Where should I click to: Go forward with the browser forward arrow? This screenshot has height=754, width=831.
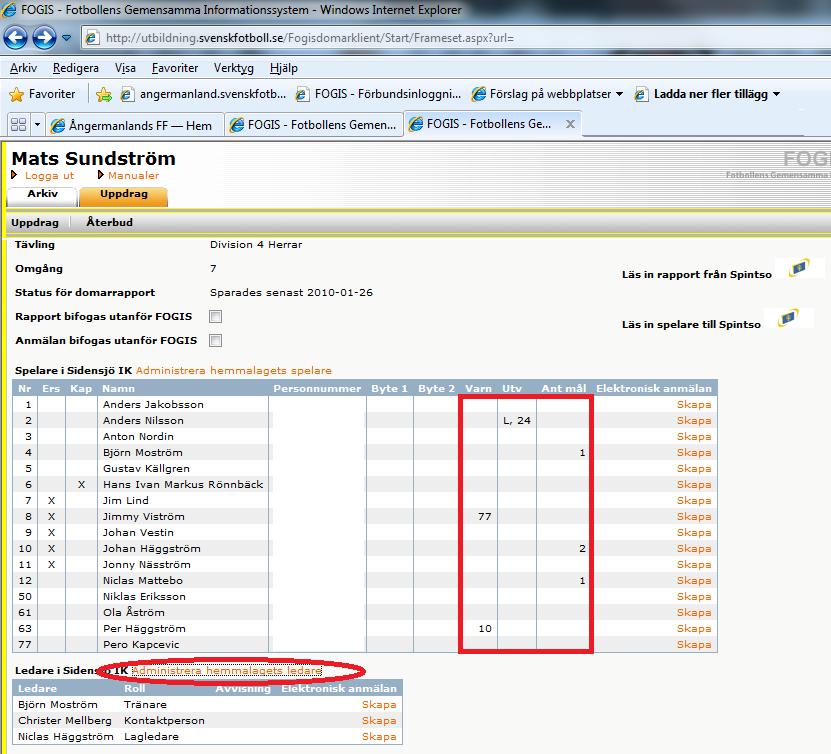pyautogui.click(x=44, y=38)
